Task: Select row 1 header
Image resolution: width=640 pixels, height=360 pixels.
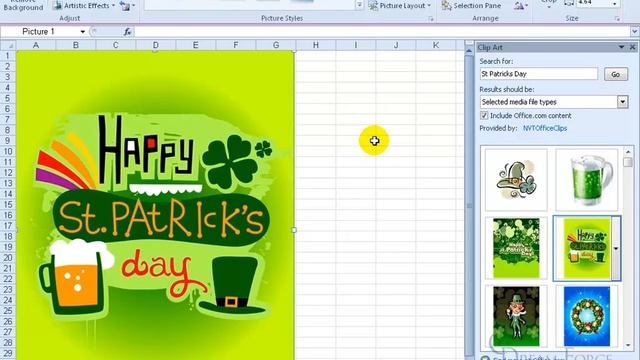Action: [7, 56]
